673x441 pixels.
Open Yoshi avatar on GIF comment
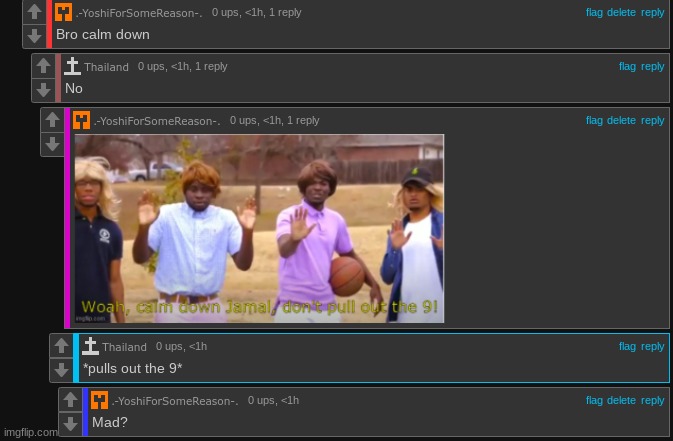click(82, 120)
